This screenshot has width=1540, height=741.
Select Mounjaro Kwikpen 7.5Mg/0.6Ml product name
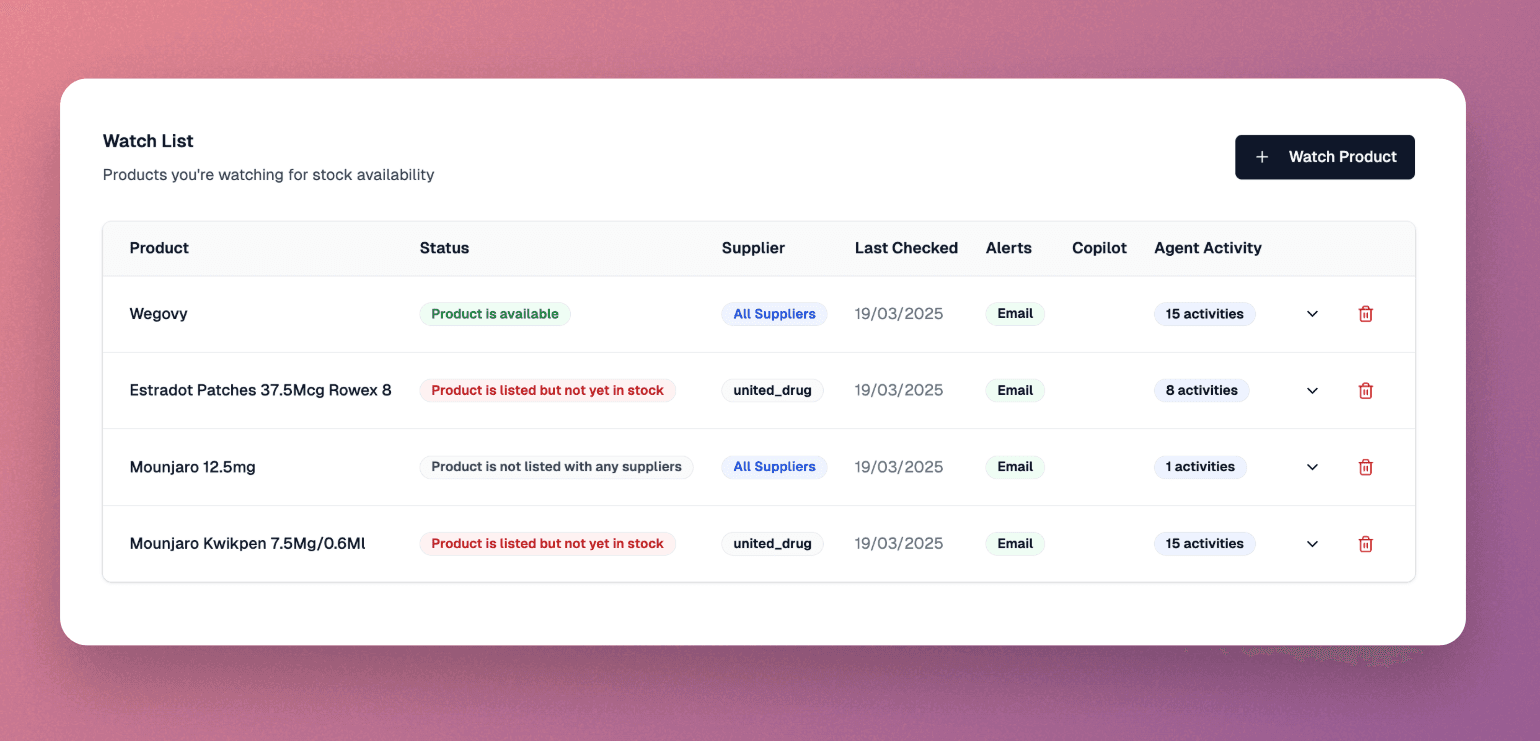pos(247,544)
